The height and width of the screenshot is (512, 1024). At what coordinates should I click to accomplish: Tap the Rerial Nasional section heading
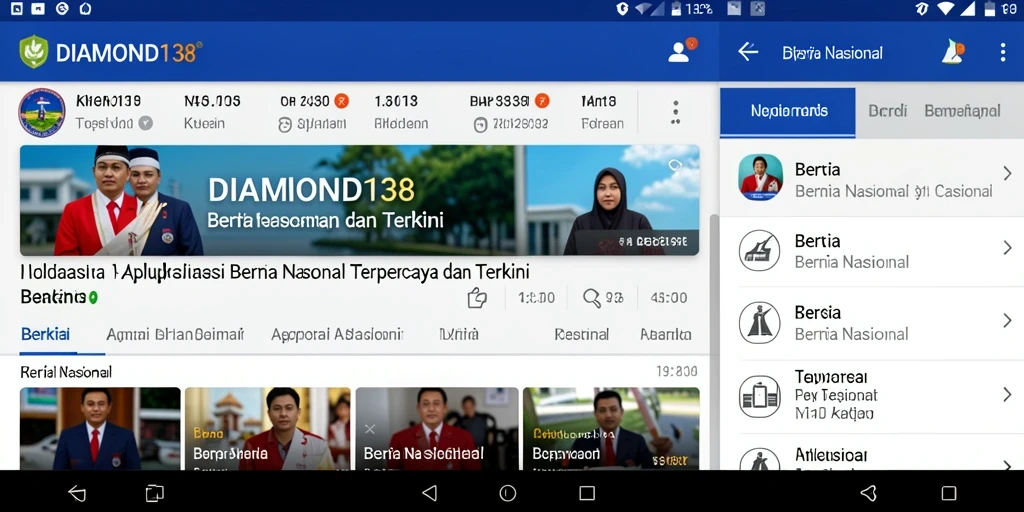pyautogui.click(x=66, y=372)
